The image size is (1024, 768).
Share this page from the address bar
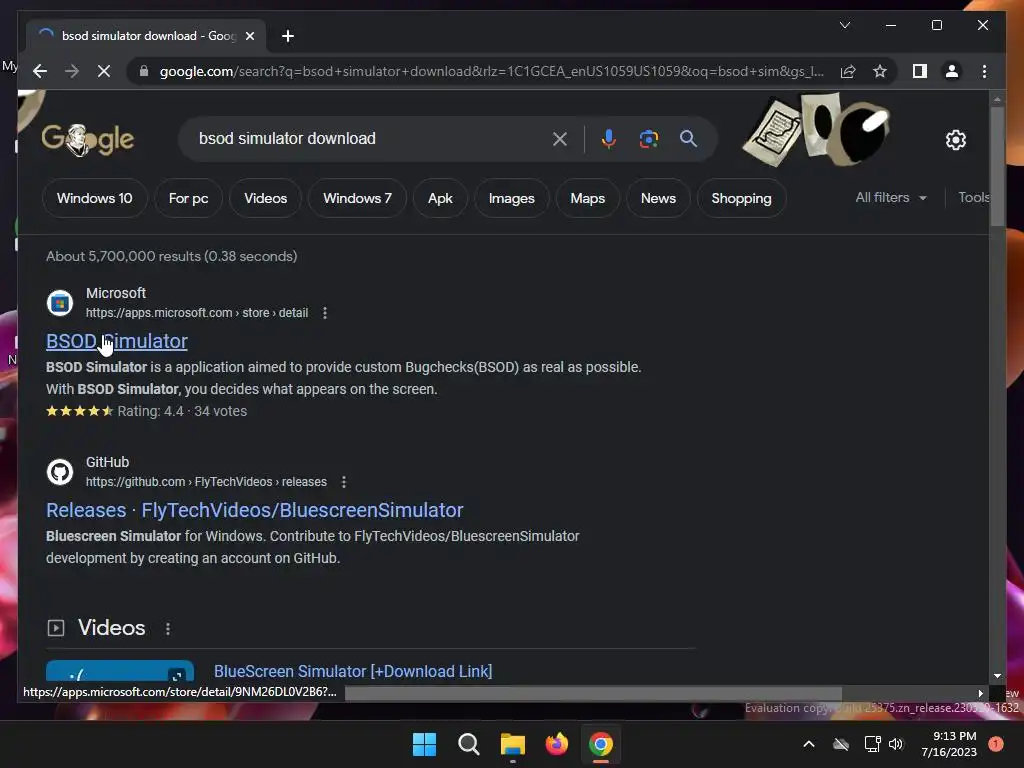coord(848,71)
